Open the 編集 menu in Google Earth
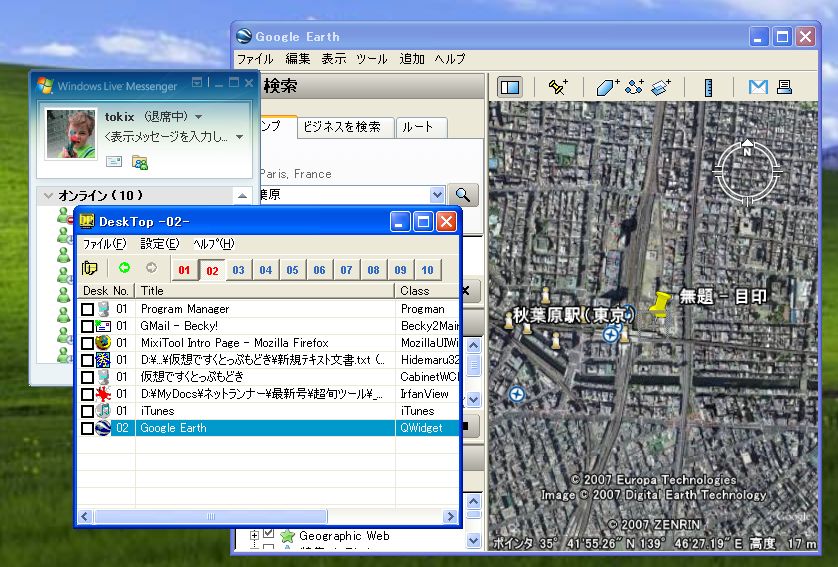The image size is (838, 567). [x=298, y=59]
